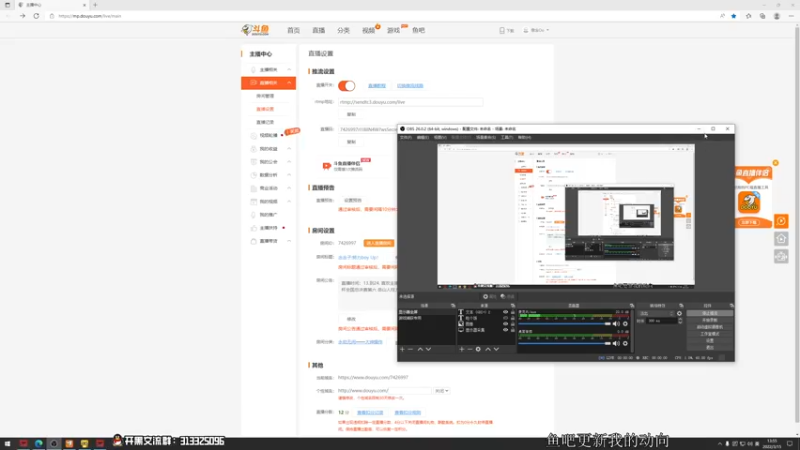The height and width of the screenshot is (450, 800).
Task: Open OBS 设置 from controls panel
Action: [710, 340]
